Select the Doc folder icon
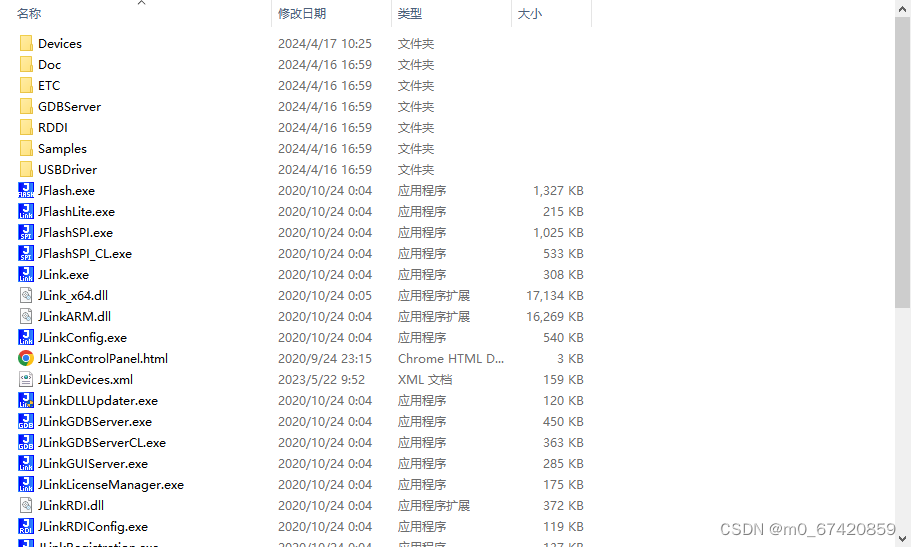Image resolution: width=911 pixels, height=547 pixels. 26,65
